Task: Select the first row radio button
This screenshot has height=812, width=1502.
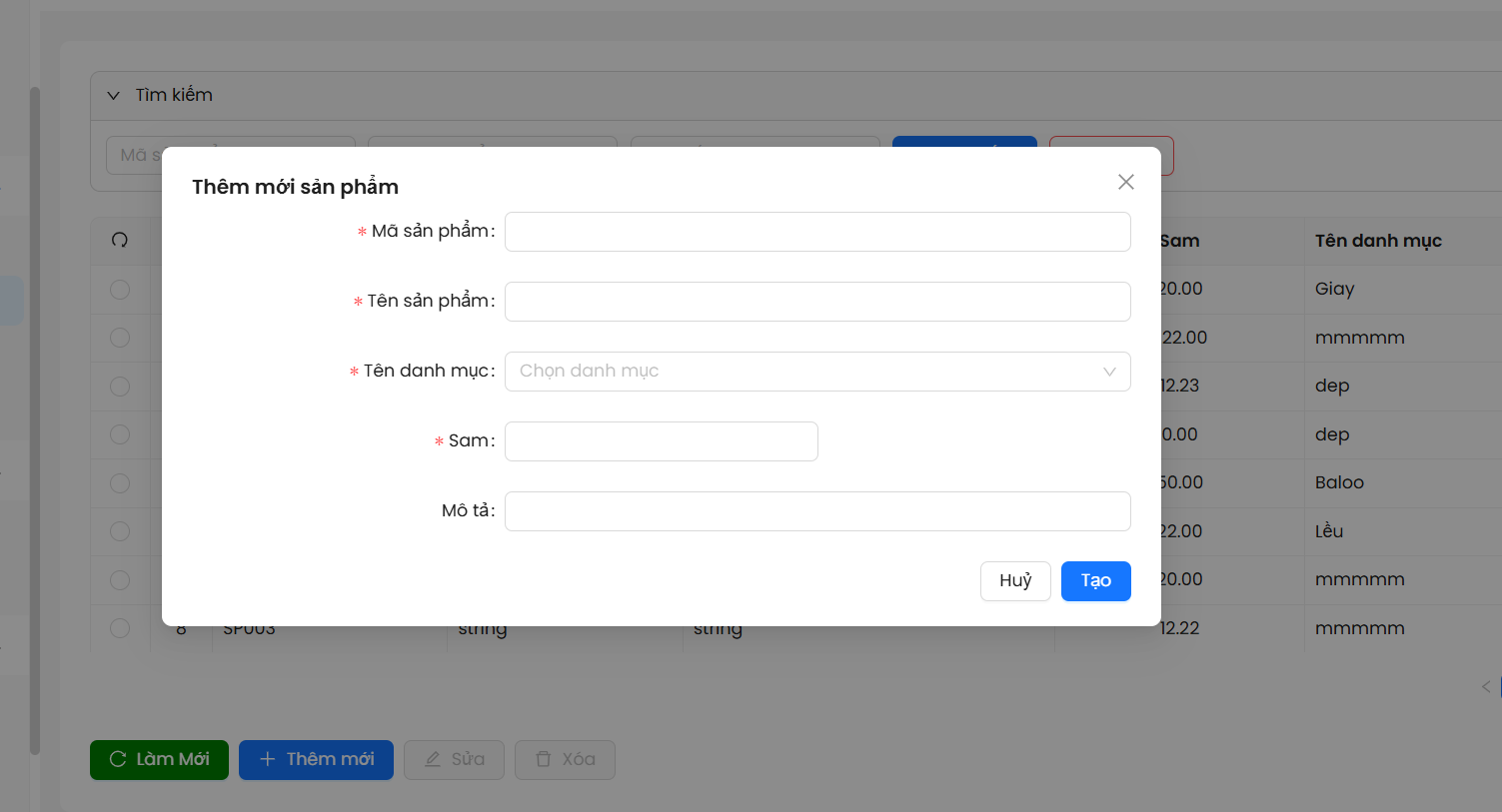Action: (x=120, y=290)
